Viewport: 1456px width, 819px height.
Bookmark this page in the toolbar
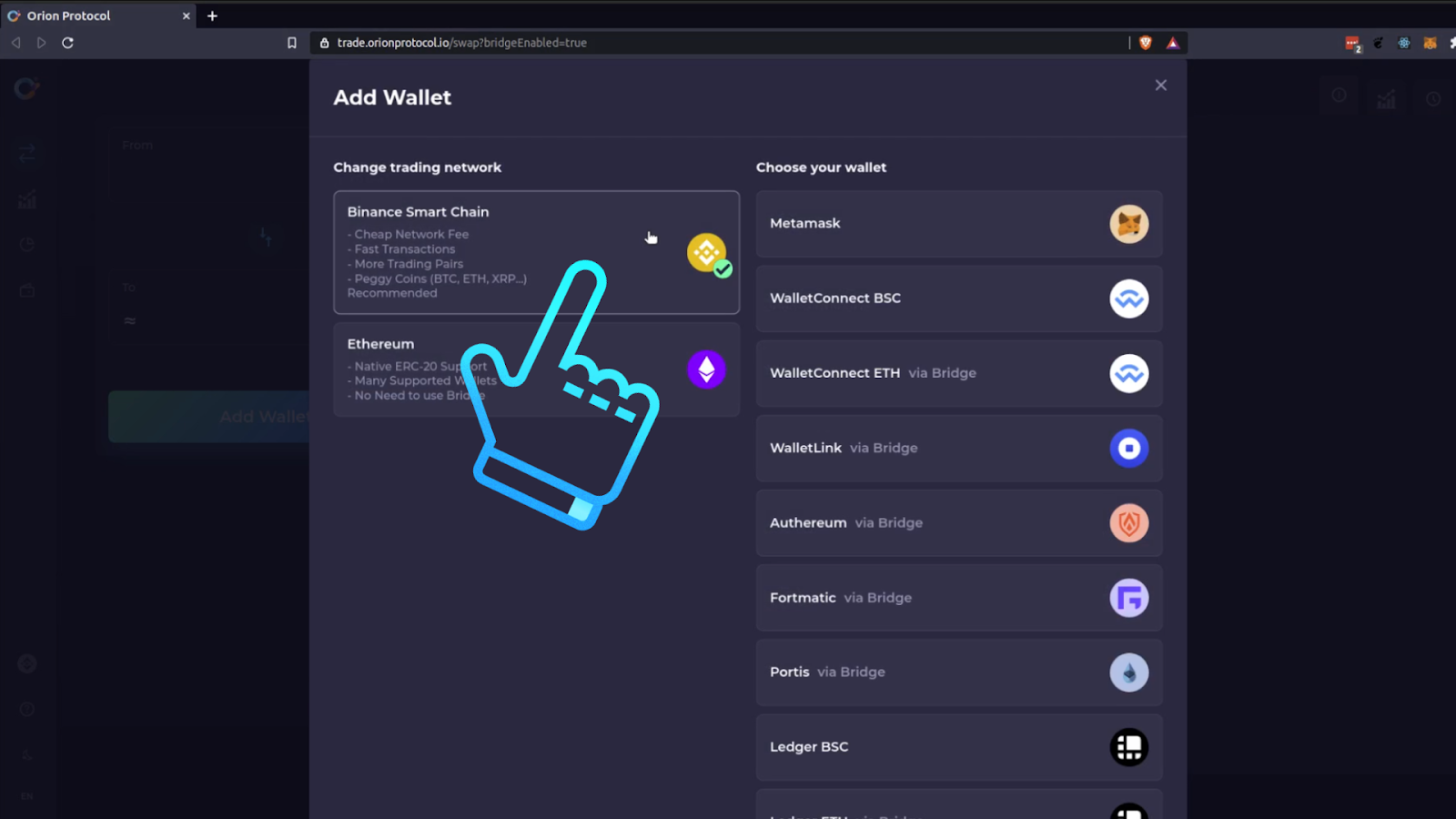pyautogui.click(x=292, y=43)
